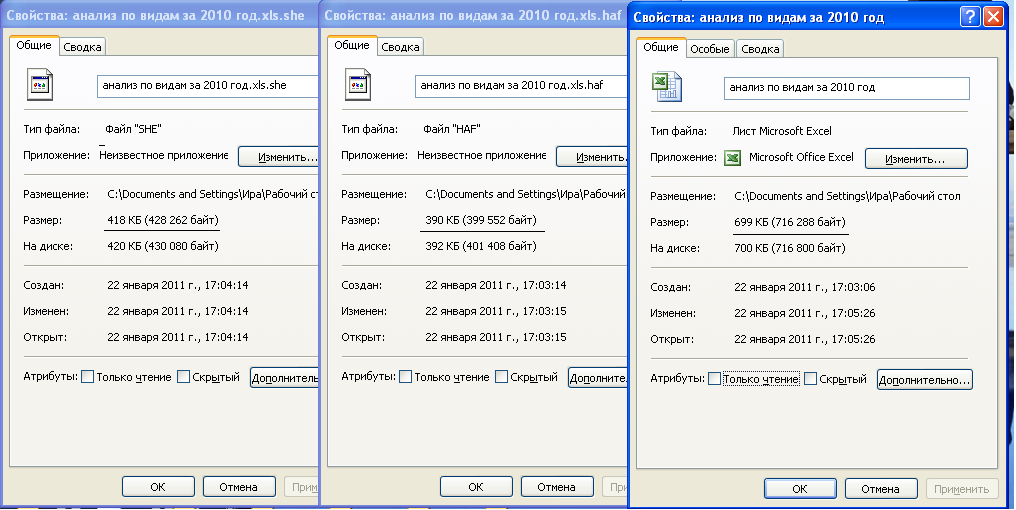Open the Сводка tab in the right dialog
The image size is (1016, 510).
[760, 48]
